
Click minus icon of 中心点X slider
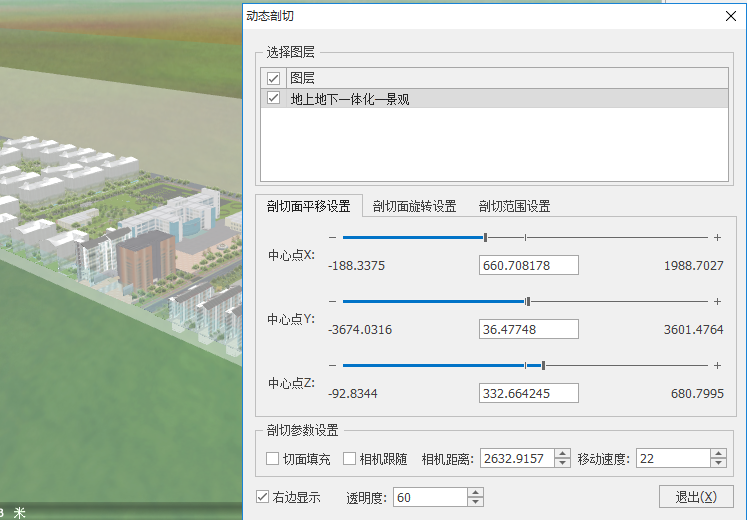[332, 237]
